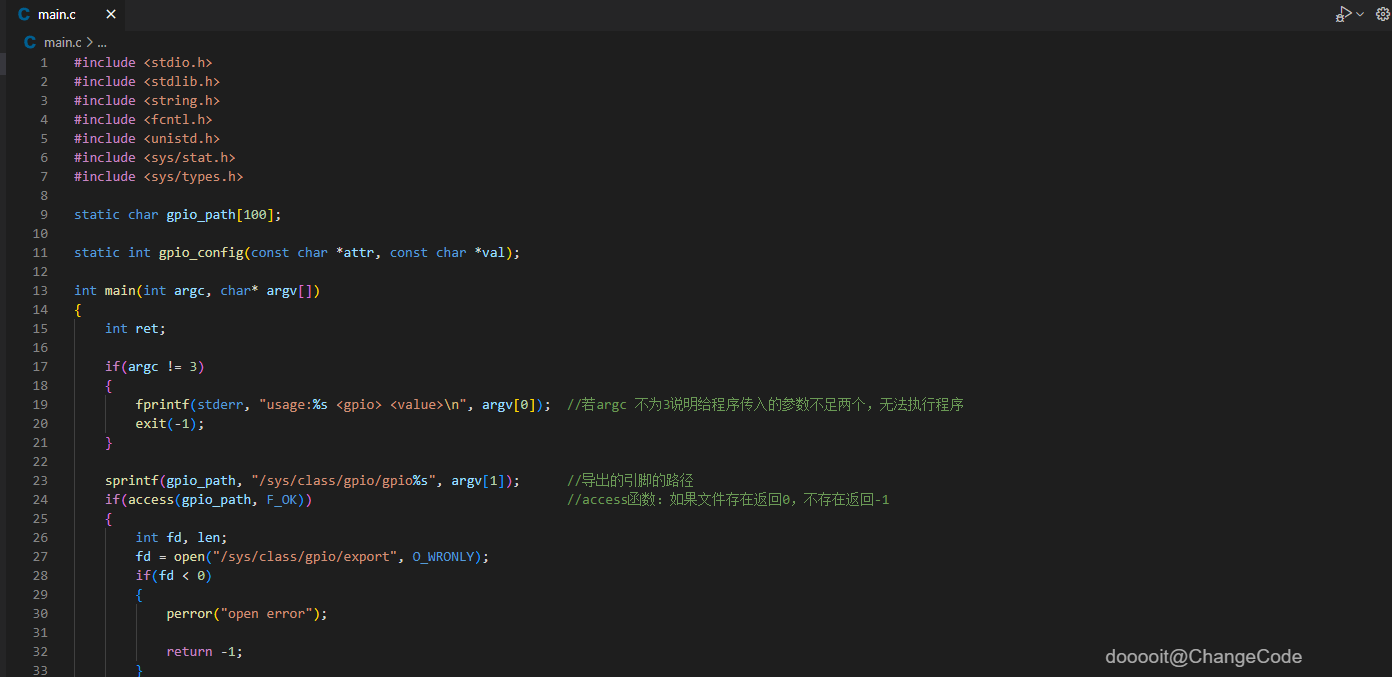
Task: Click the C file icon in the main.c tab
Action: click(24, 14)
